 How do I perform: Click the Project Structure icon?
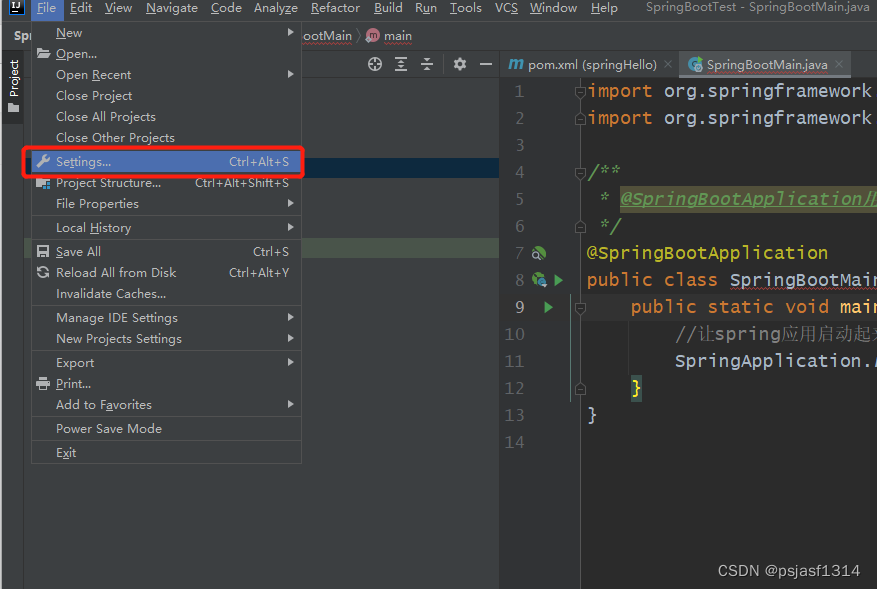(x=43, y=183)
